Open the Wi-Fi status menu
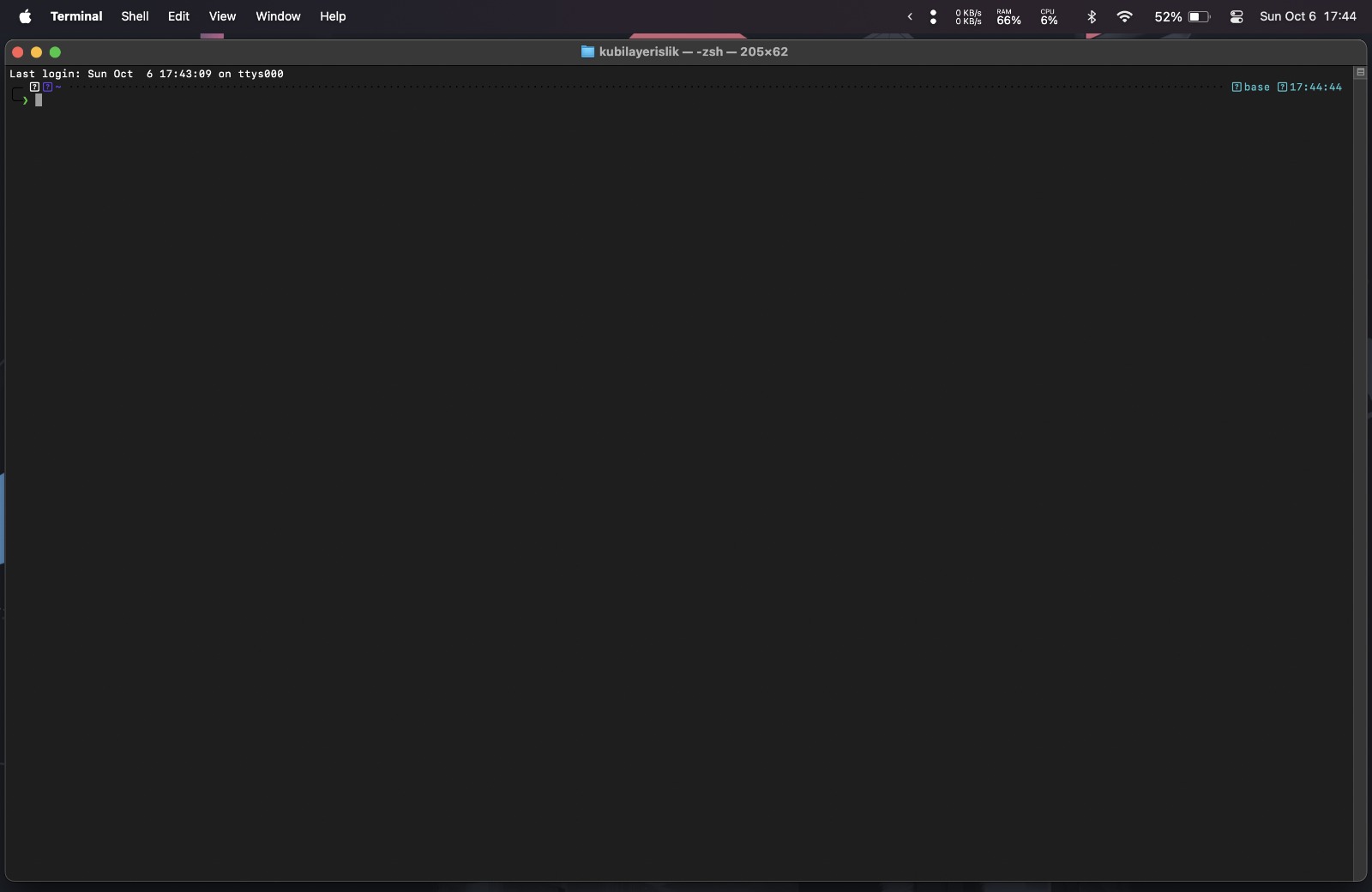This screenshot has height=892, width=1372. click(x=1124, y=16)
